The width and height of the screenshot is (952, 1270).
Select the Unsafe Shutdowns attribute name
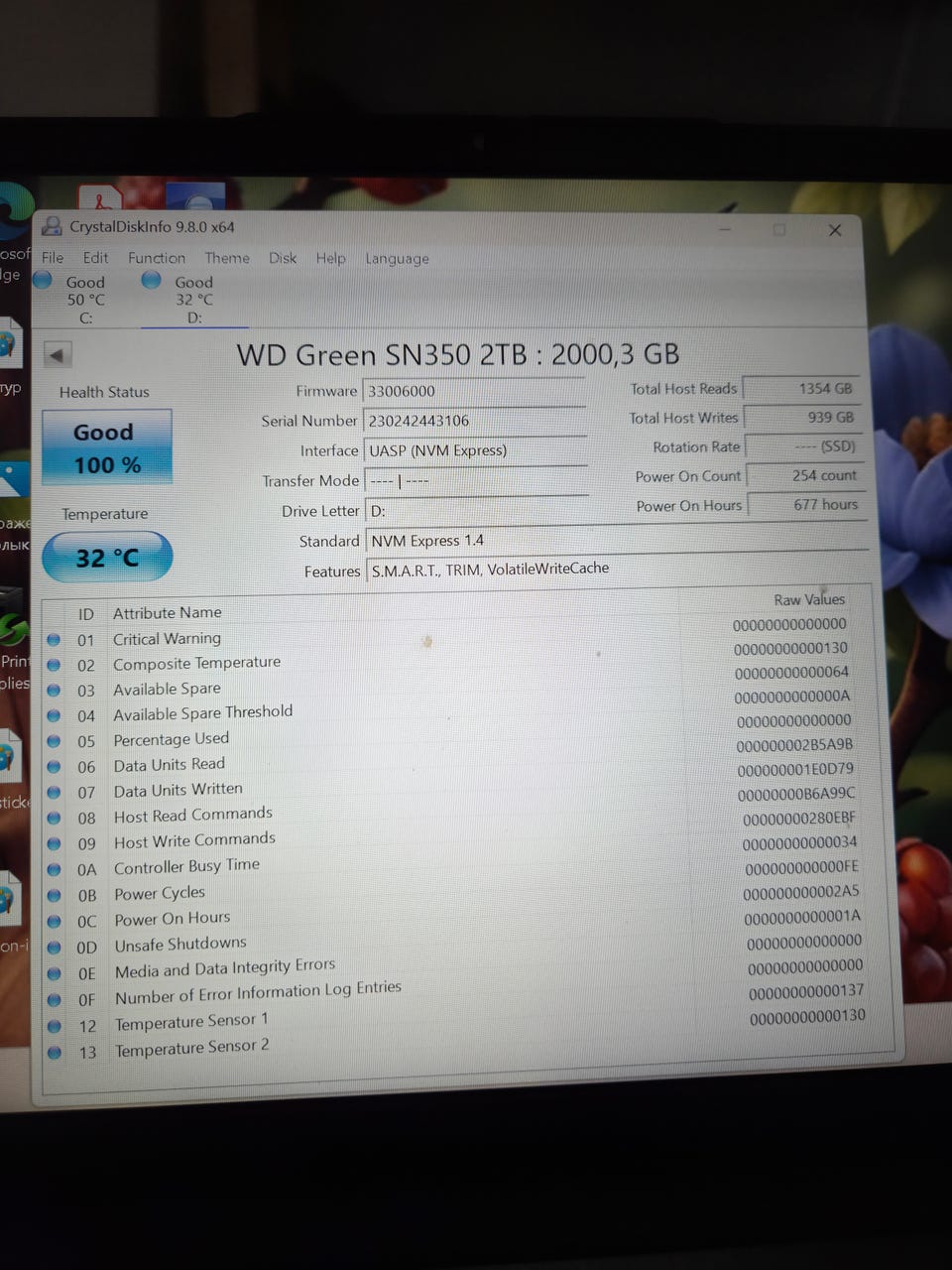point(179,944)
